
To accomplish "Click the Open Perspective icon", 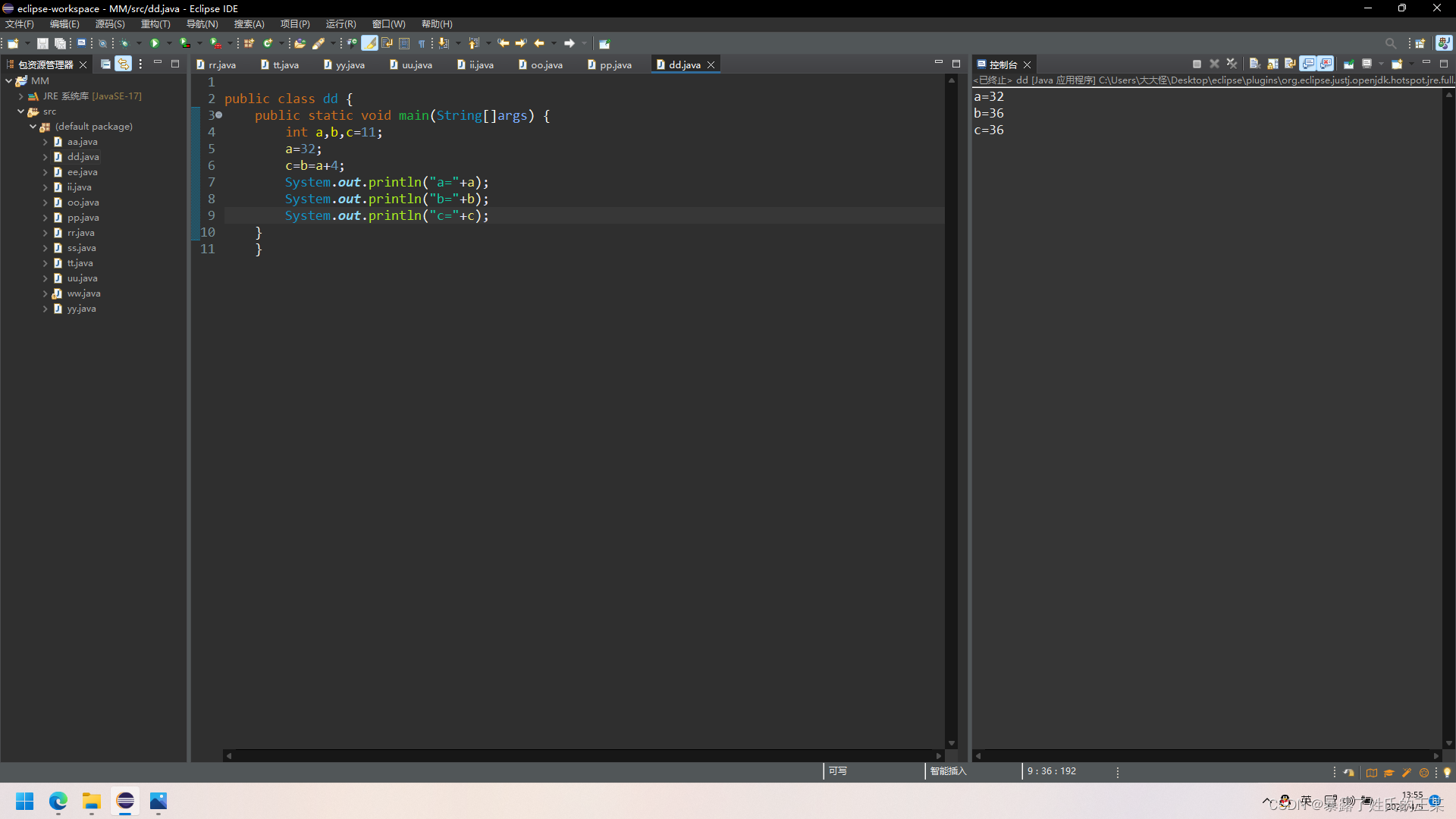I will pos(1420,43).
